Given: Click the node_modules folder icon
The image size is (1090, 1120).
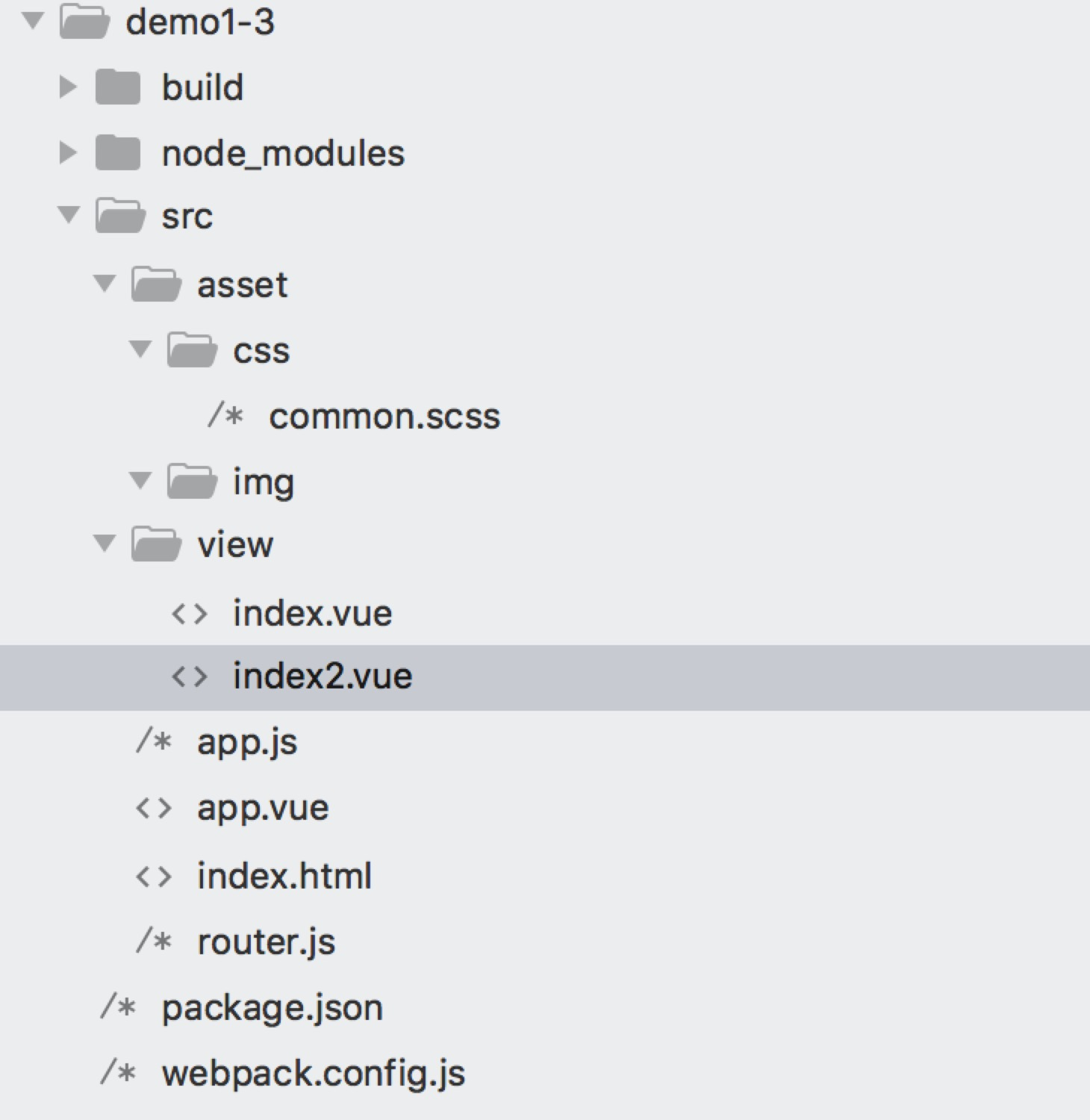Looking at the screenshot, I should pyautogui.click(x=118, y=153).
